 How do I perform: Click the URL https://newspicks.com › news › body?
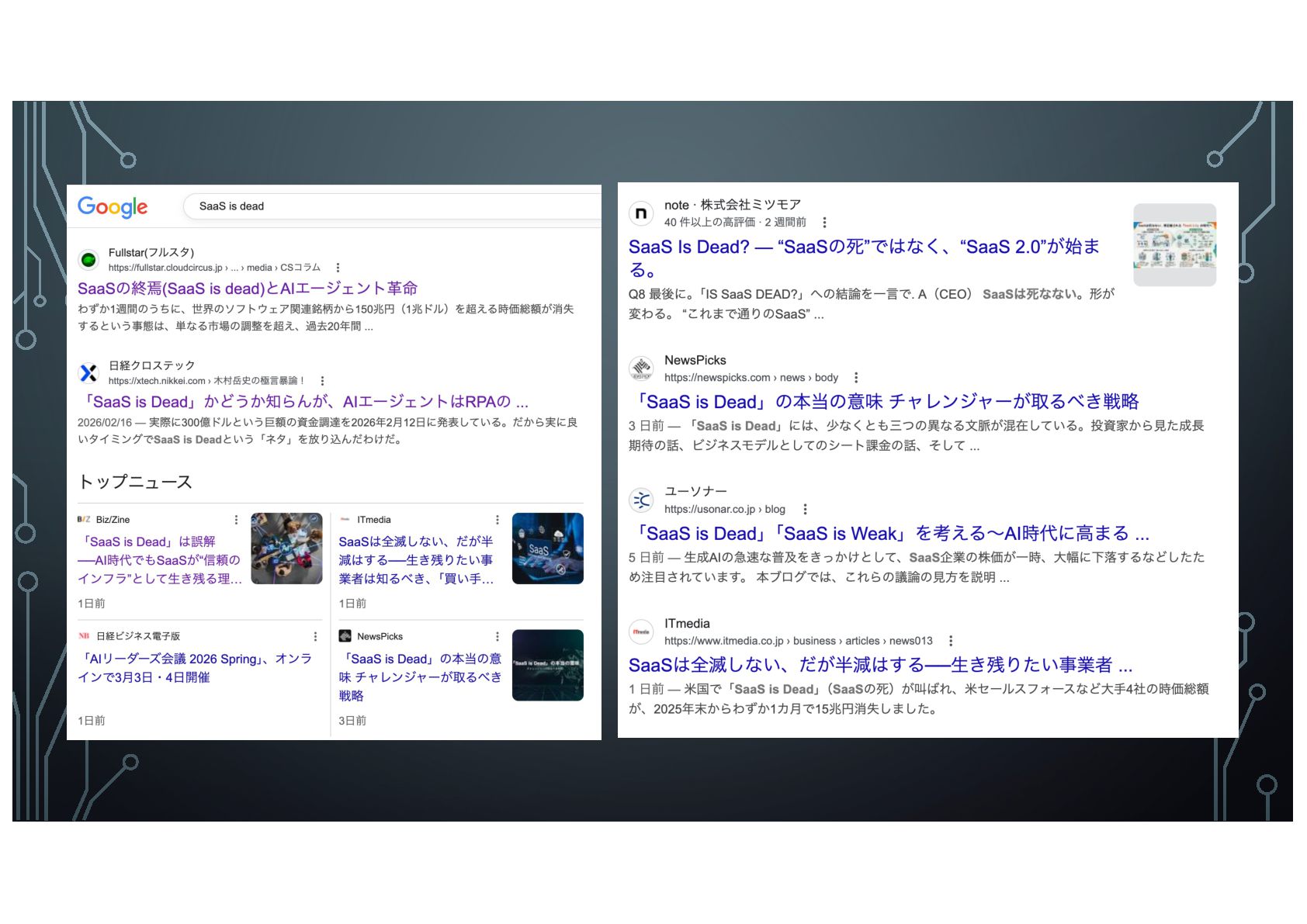(751, 378)
